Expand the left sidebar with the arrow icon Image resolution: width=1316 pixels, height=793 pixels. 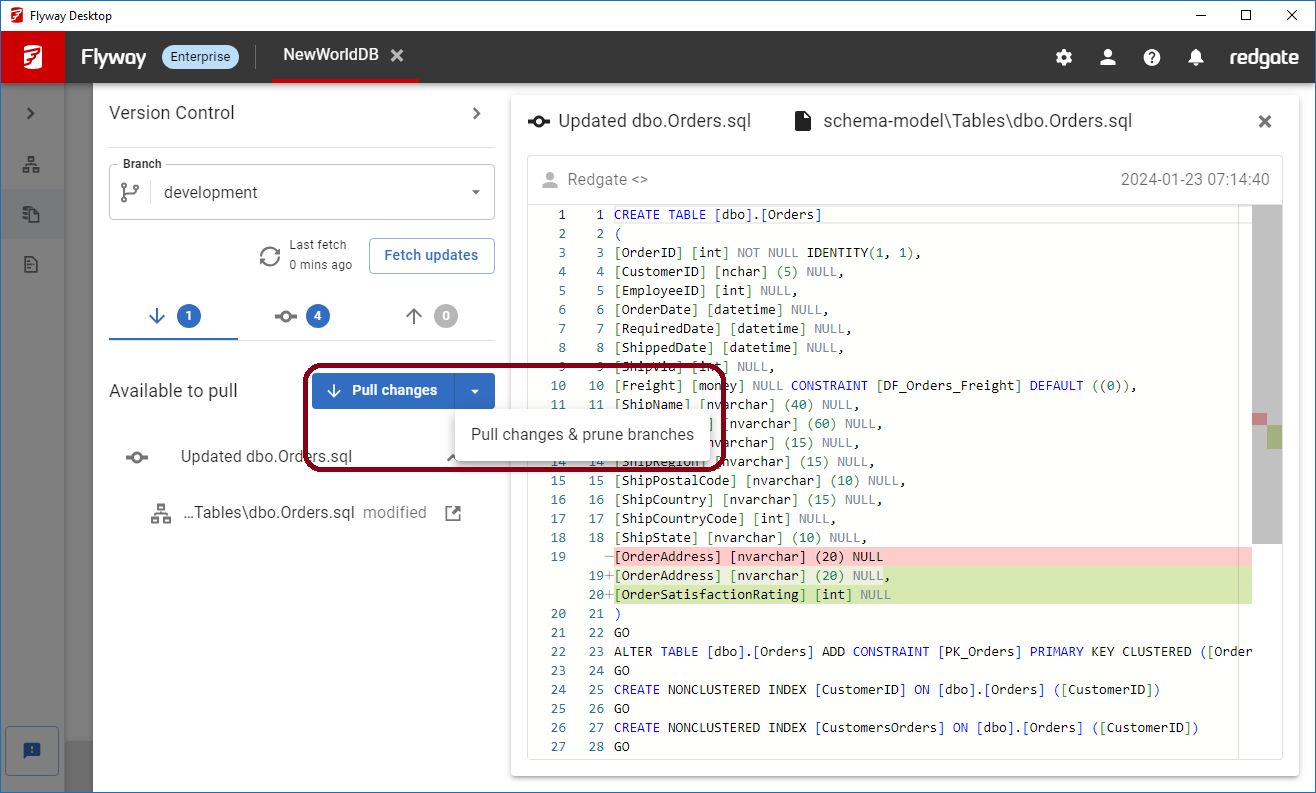pos(33,114)
